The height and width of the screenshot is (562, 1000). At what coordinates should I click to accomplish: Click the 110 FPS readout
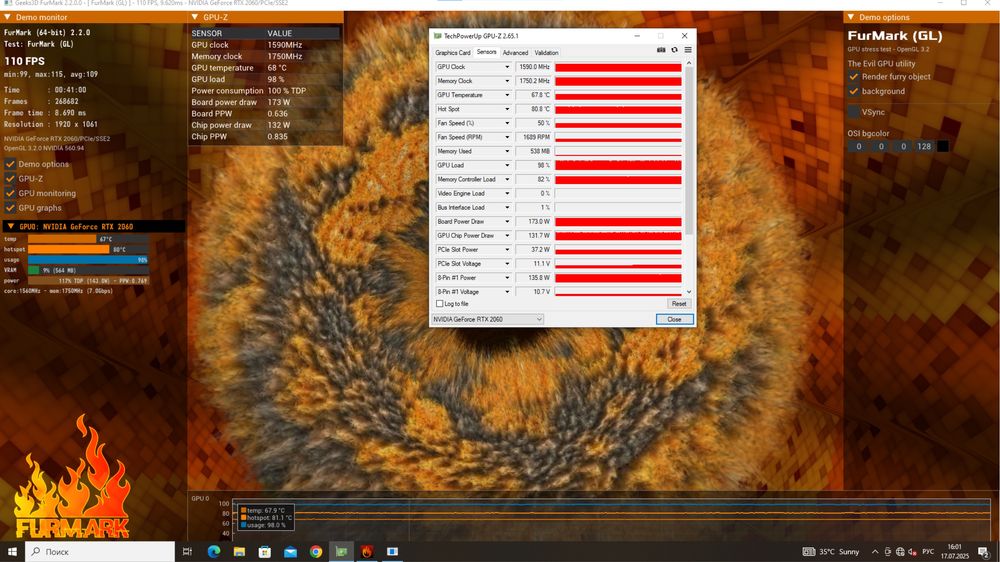(24, 61)
